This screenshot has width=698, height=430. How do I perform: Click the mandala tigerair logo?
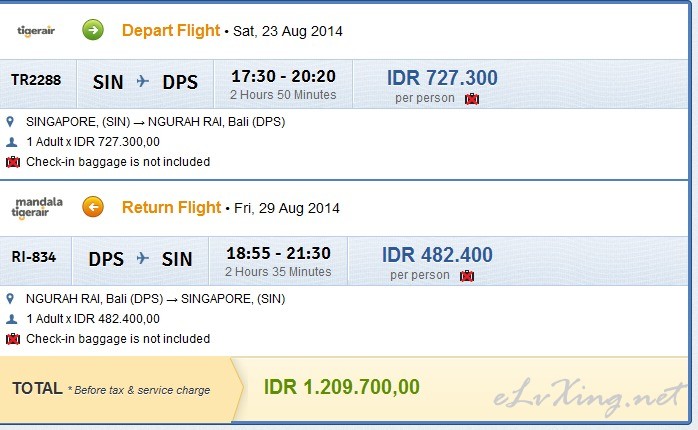(39, 208)
